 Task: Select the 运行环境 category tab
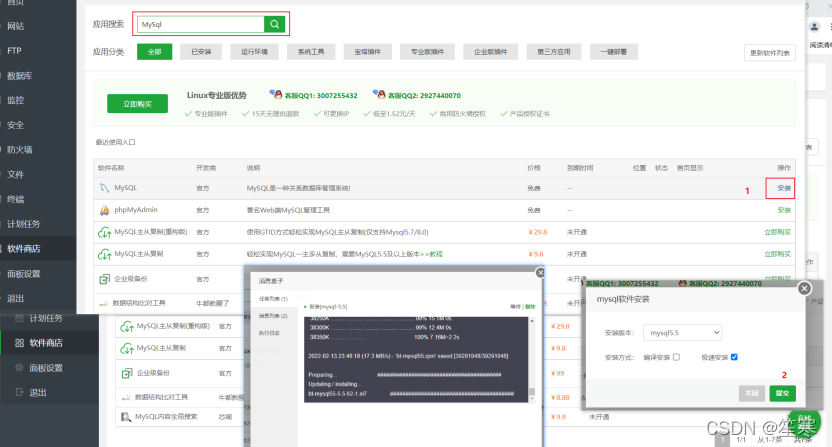255,52
